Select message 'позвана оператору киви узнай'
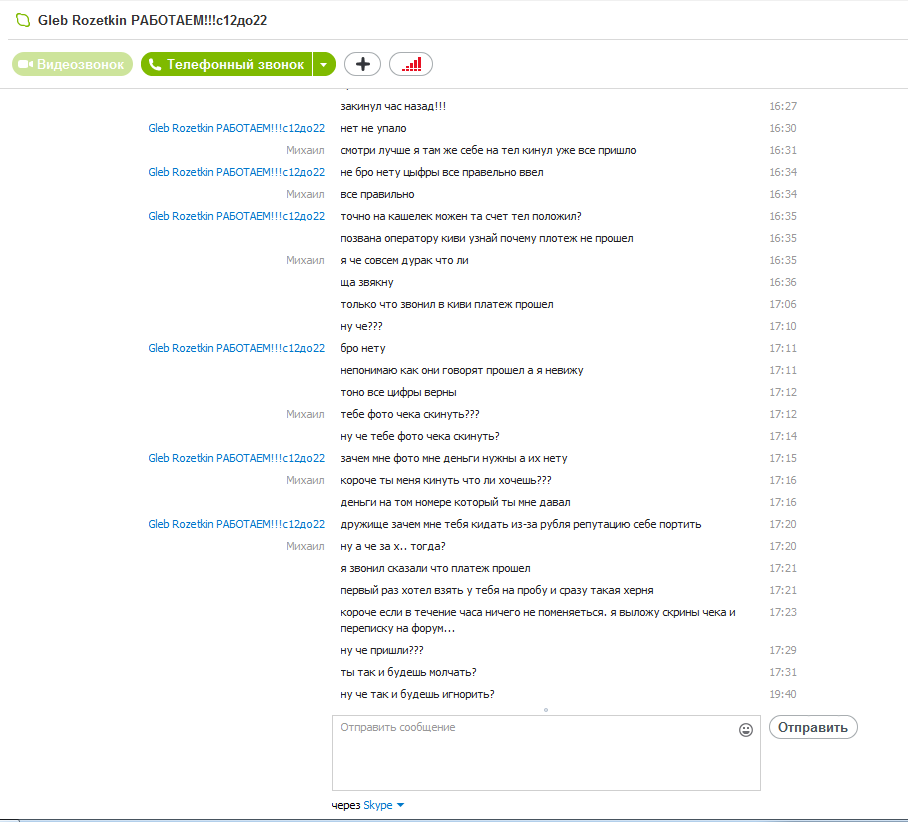Viewport: 908px width, 822px height. [487, 239]
